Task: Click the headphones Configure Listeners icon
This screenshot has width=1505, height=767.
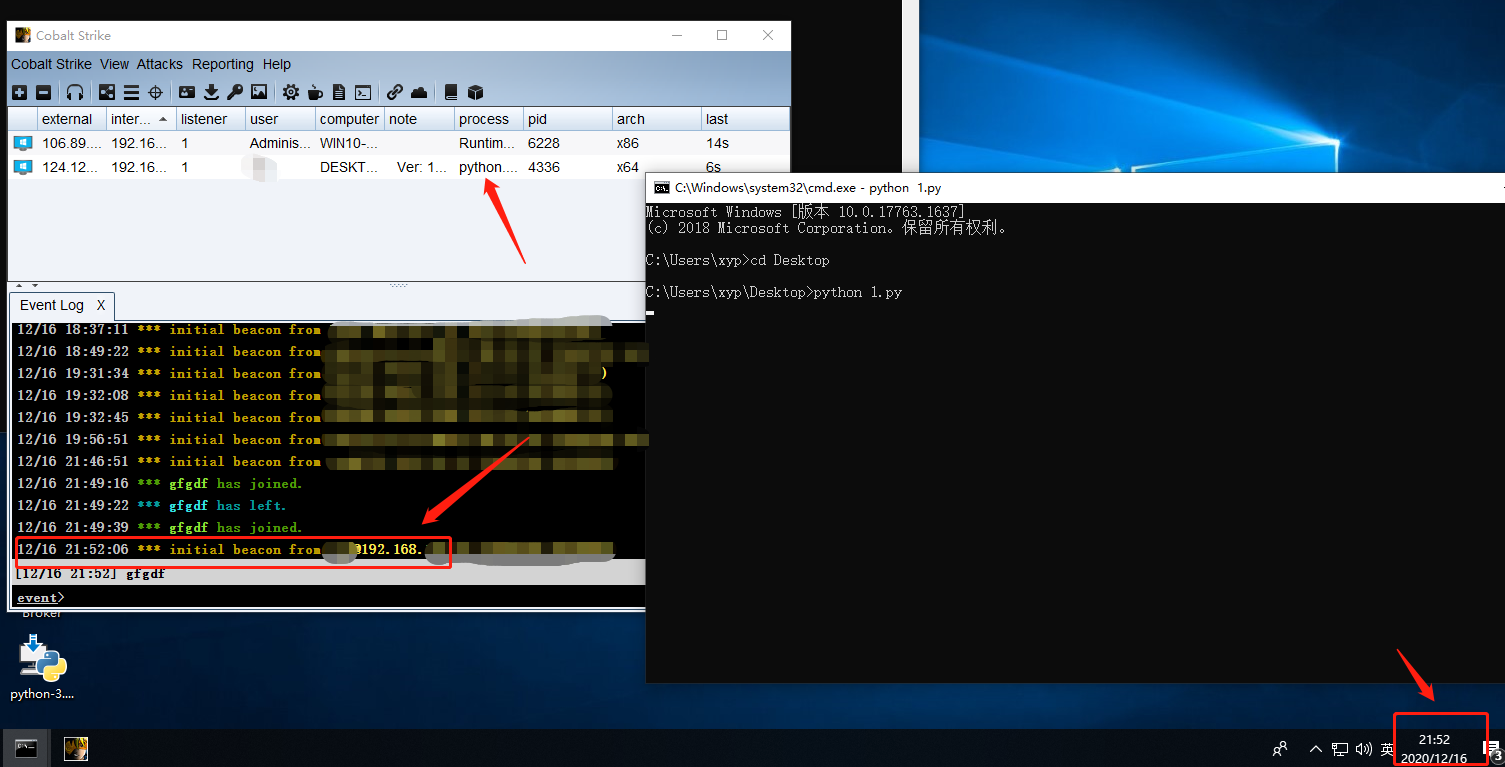Action: click(75, 92)
